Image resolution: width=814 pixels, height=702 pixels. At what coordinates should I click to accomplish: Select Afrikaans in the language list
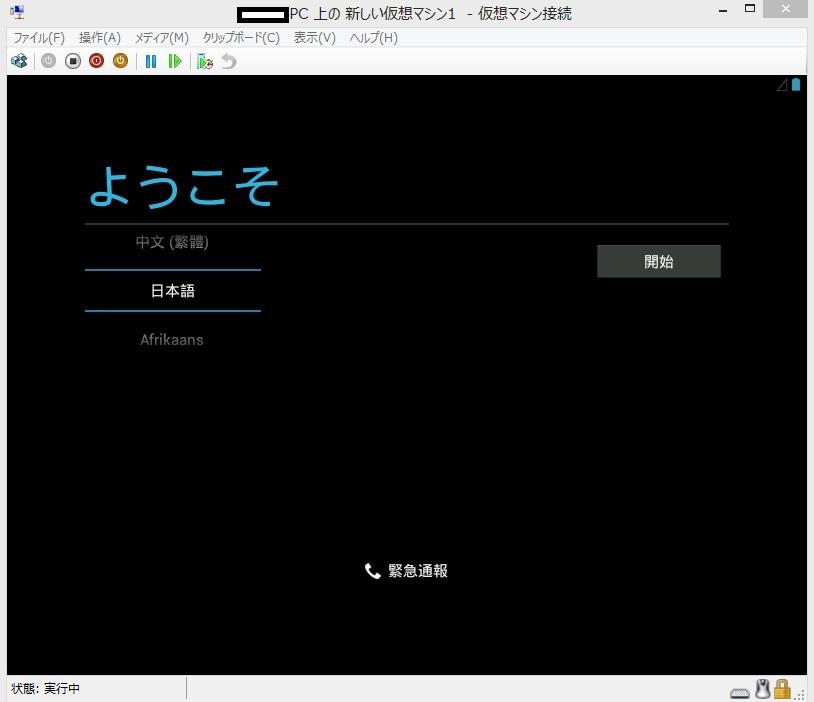pyautogui.click(x=172, y=340)
